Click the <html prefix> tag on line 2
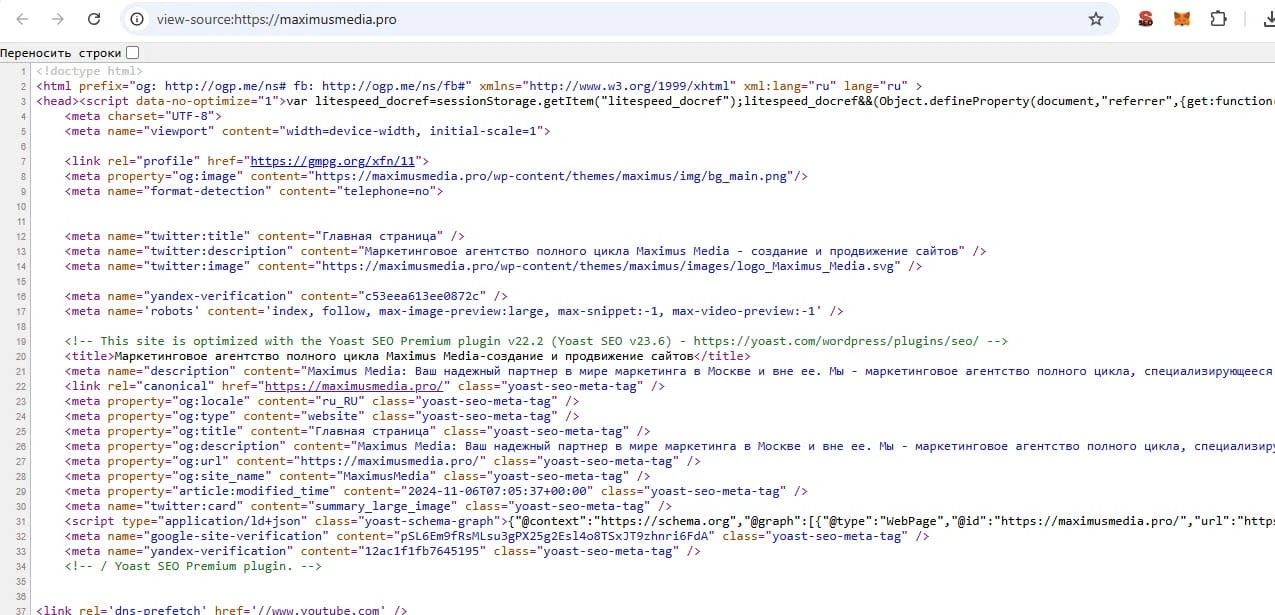 (478, 86)
